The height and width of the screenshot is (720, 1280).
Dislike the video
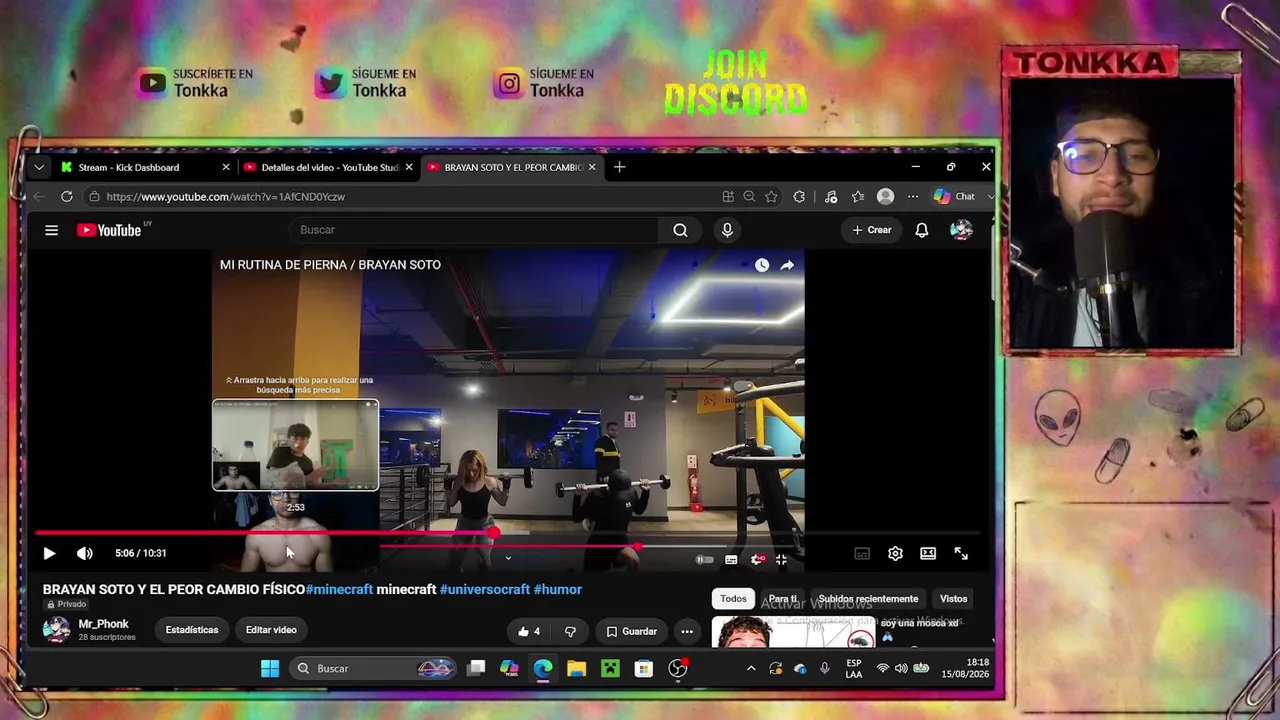(x=570, y=631)
